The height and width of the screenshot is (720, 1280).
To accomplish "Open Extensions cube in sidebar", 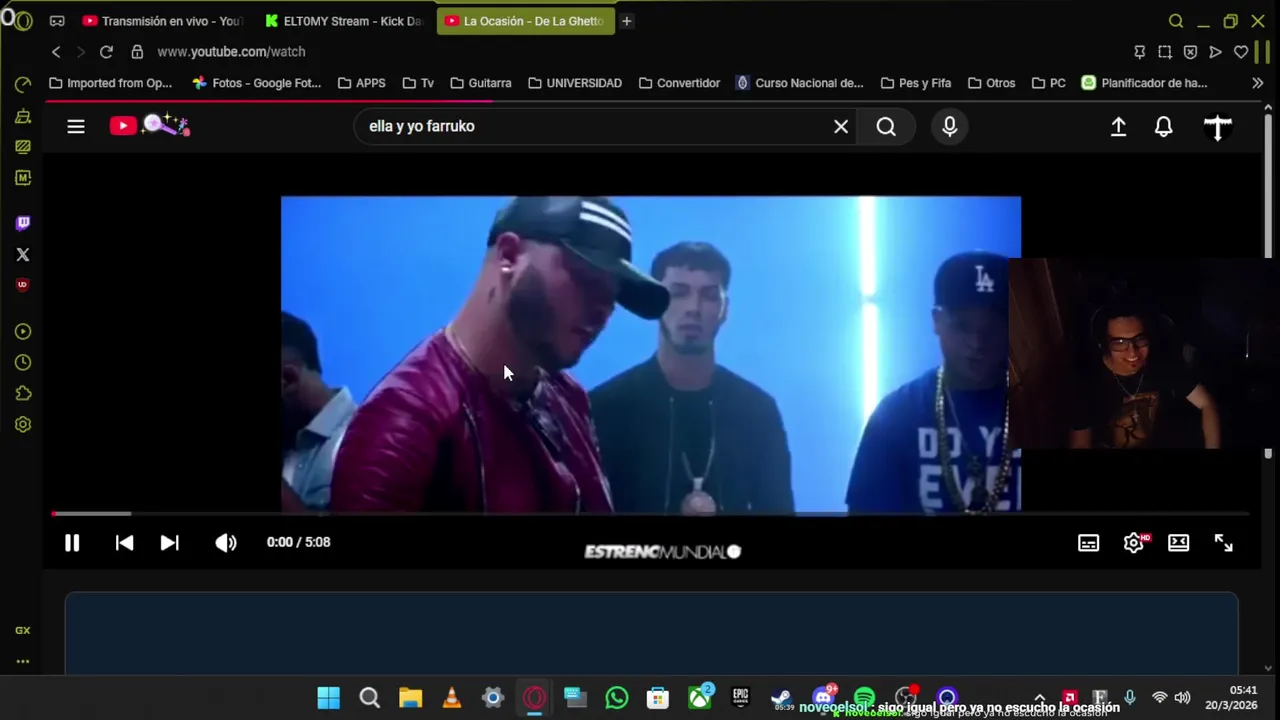I will pyautogui.click(x=23, y=393).
